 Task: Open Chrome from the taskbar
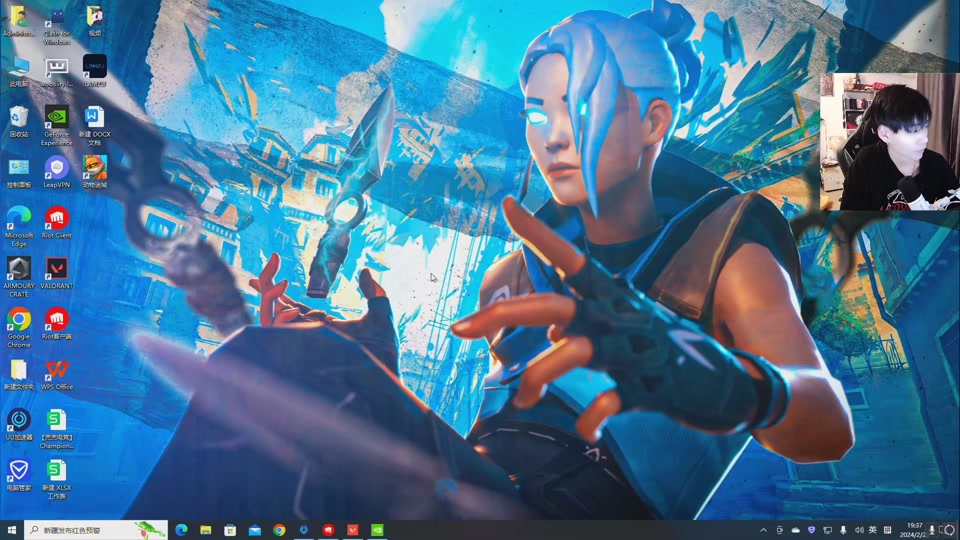(279, 530)
